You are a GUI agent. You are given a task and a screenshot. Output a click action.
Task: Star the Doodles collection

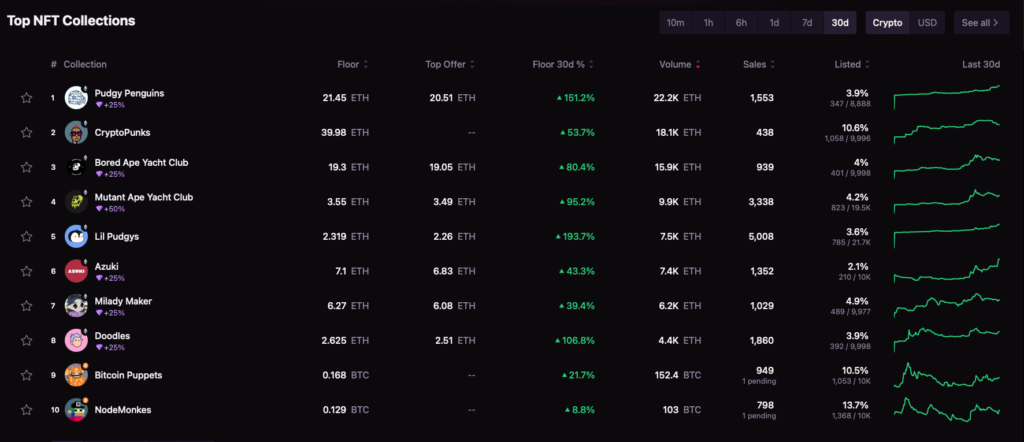pyautogui.click(x=26, y=340)
